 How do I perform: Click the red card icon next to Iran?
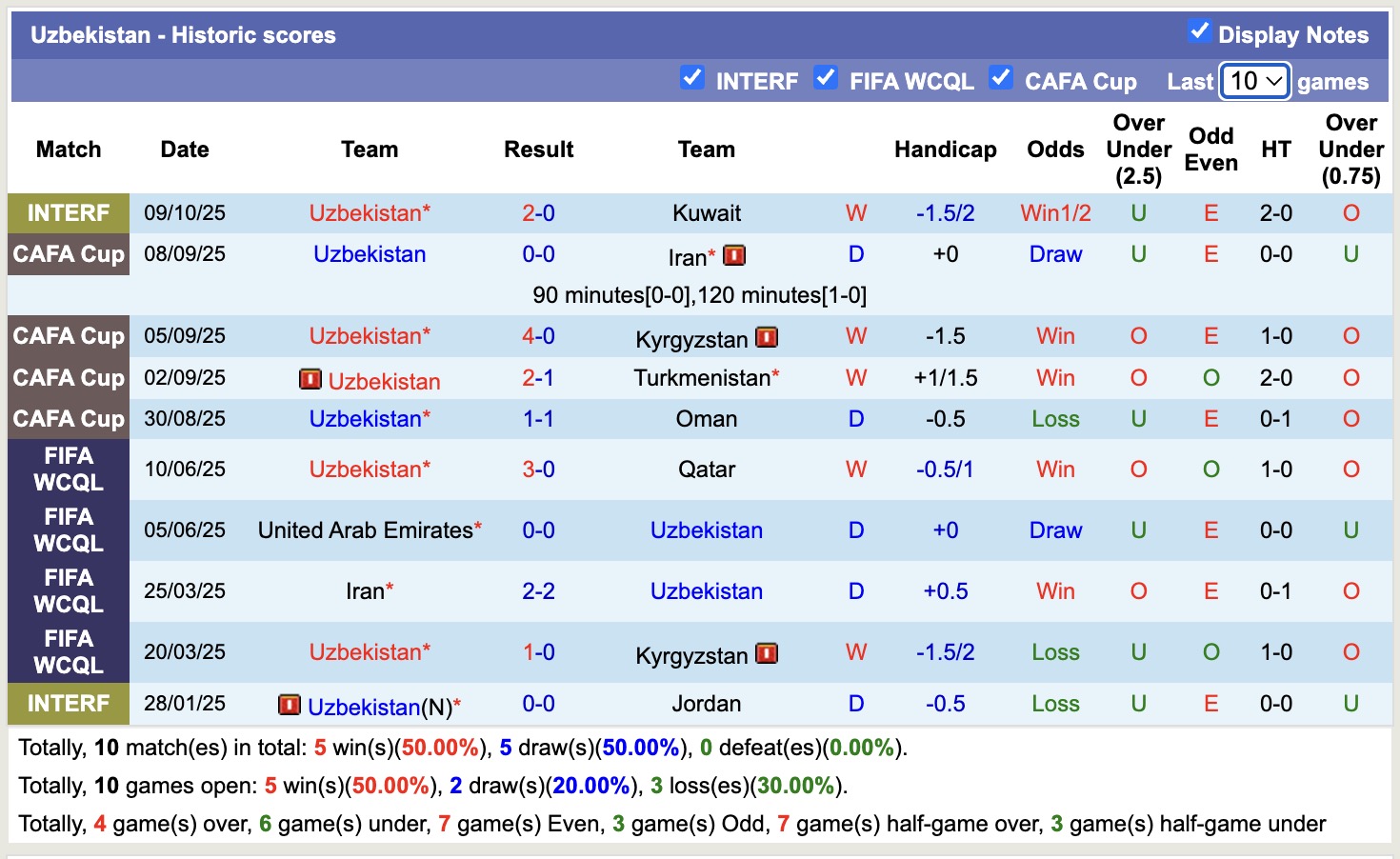[x=733, y=254]
